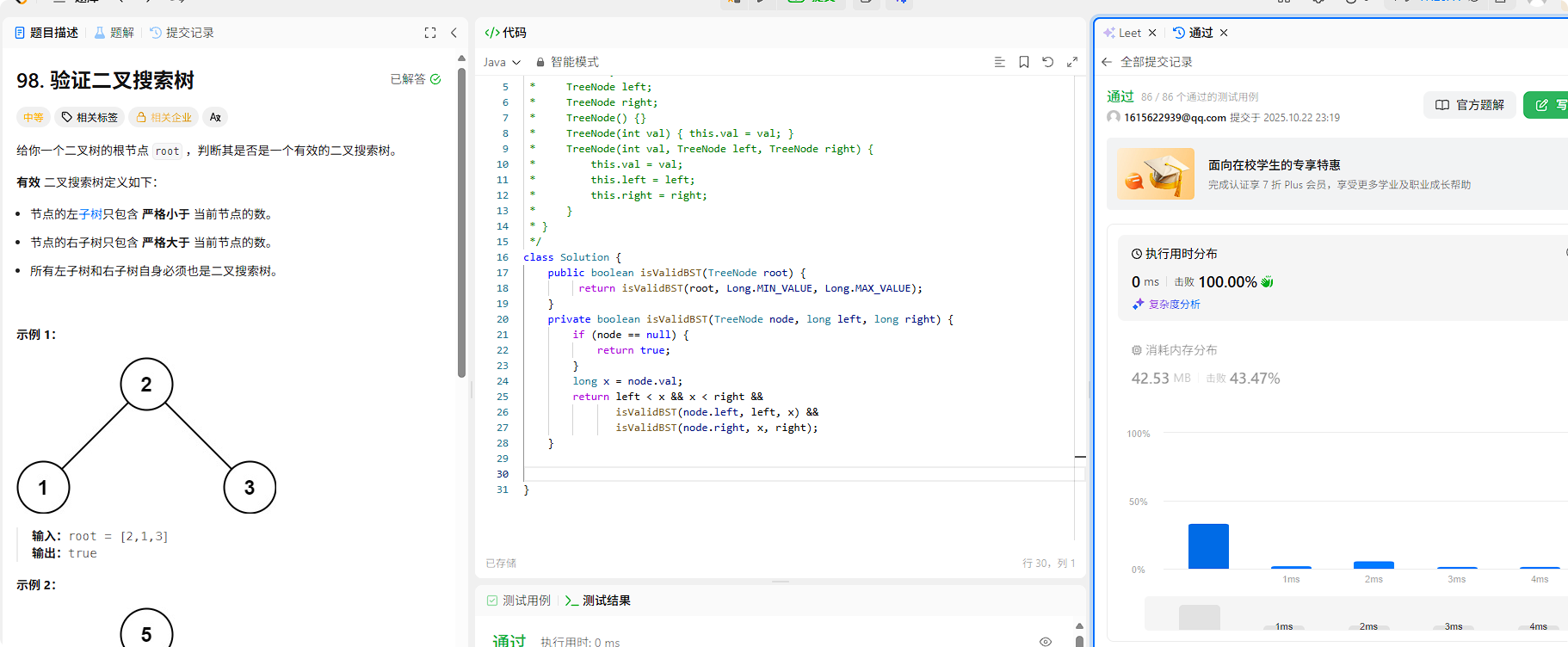This screenshot has width=1568, height=647.
Task: Close the Leet tab
Action: [1152, 33]
